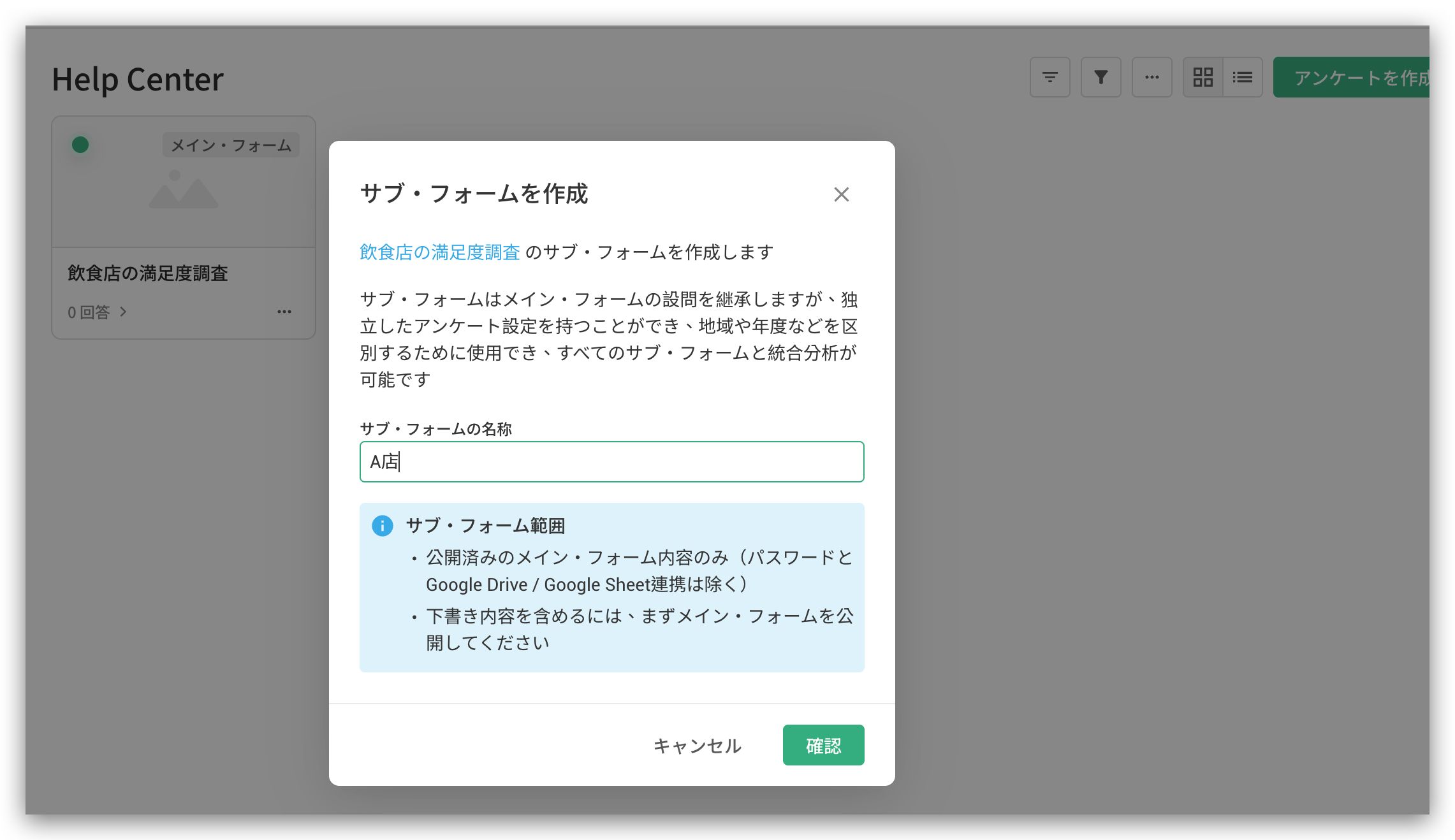Open the sort icon in toolbar
1455x840 pixels.
pos(1049,78)
